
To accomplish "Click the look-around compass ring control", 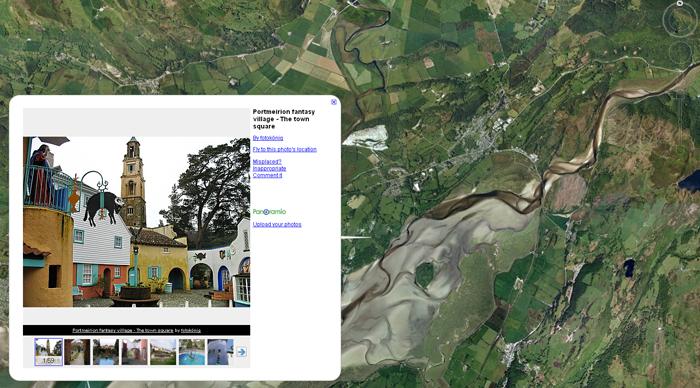I will click(x=679, y=20).
